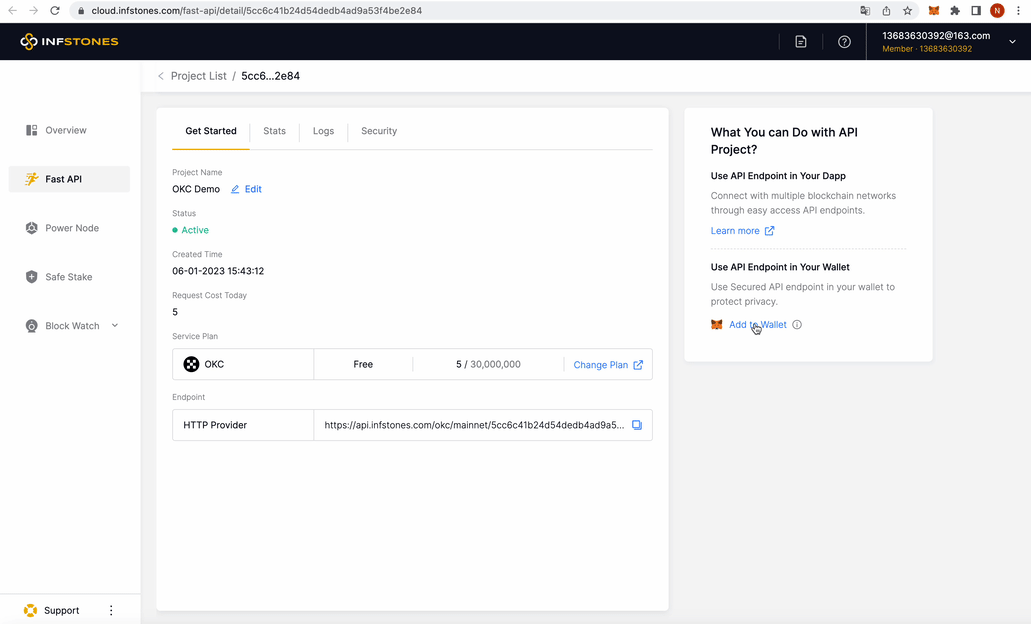Click the Support lifebuoy icon
Screen dimensions: 1031x624
tap(30, 610)
